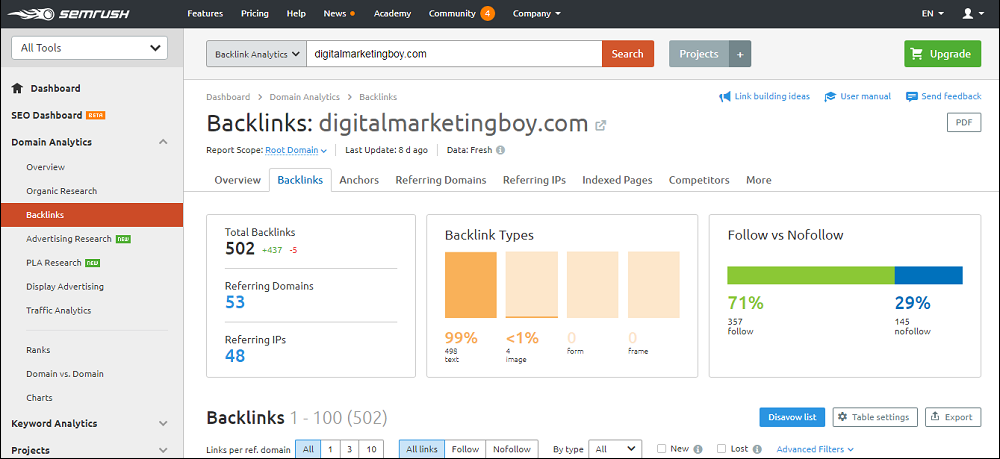The width and height of the screenshot is (1000, 459).
Task: Click the domain search input field
Action: pyautogui.click(x=454, y=54)
